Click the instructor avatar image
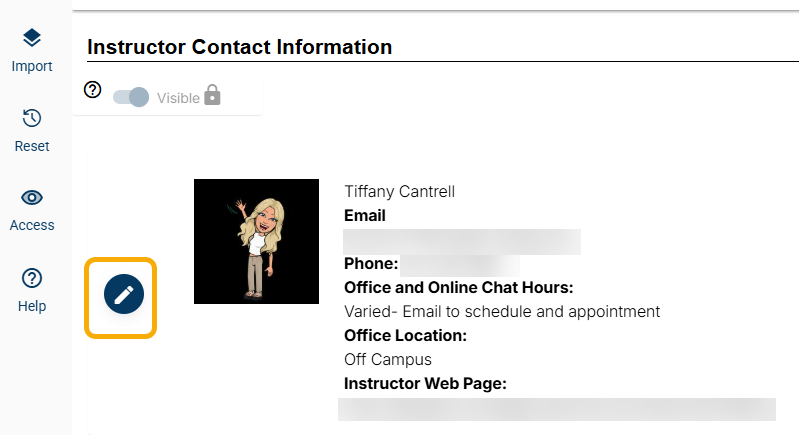 (256, 241)
